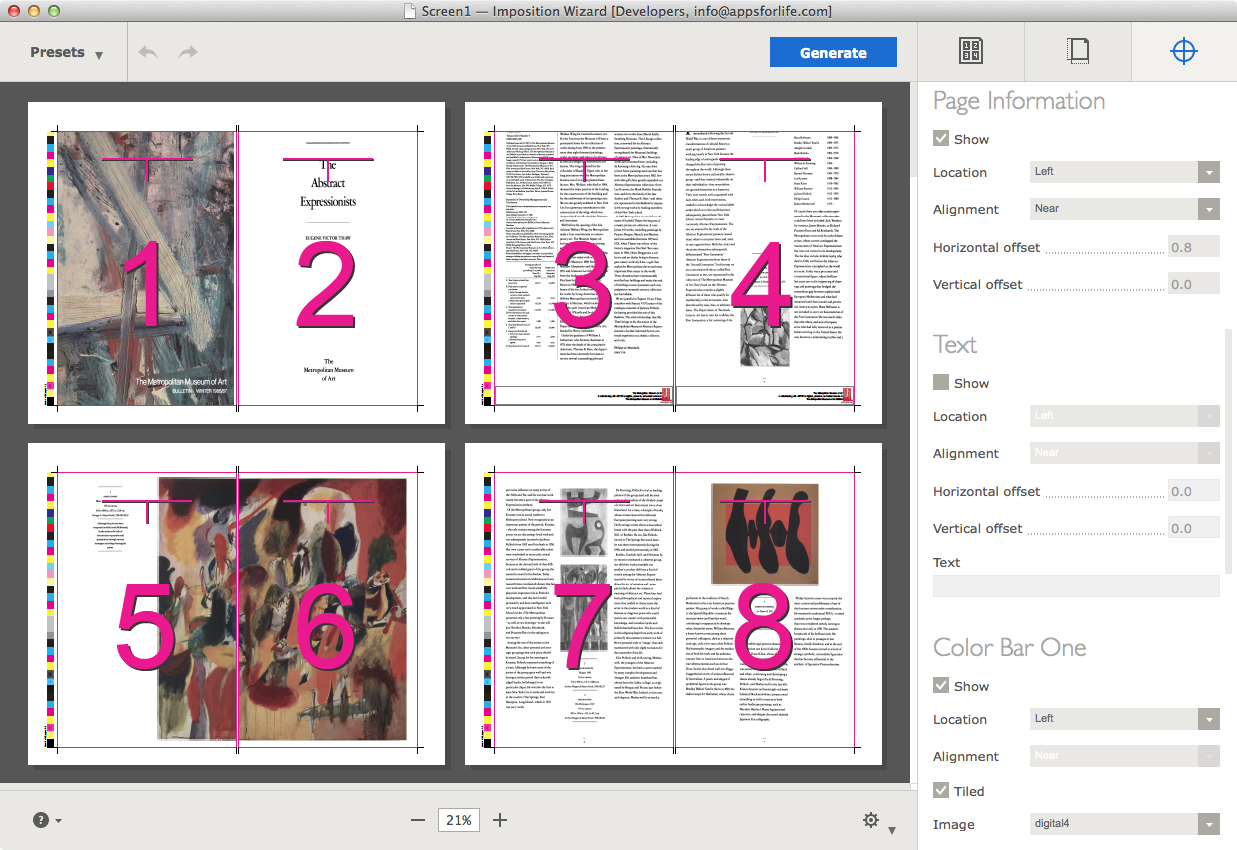Select the crosshair marks panel icon
Viewport: 1237px width, 850px height.
[x=1183, y=50]
